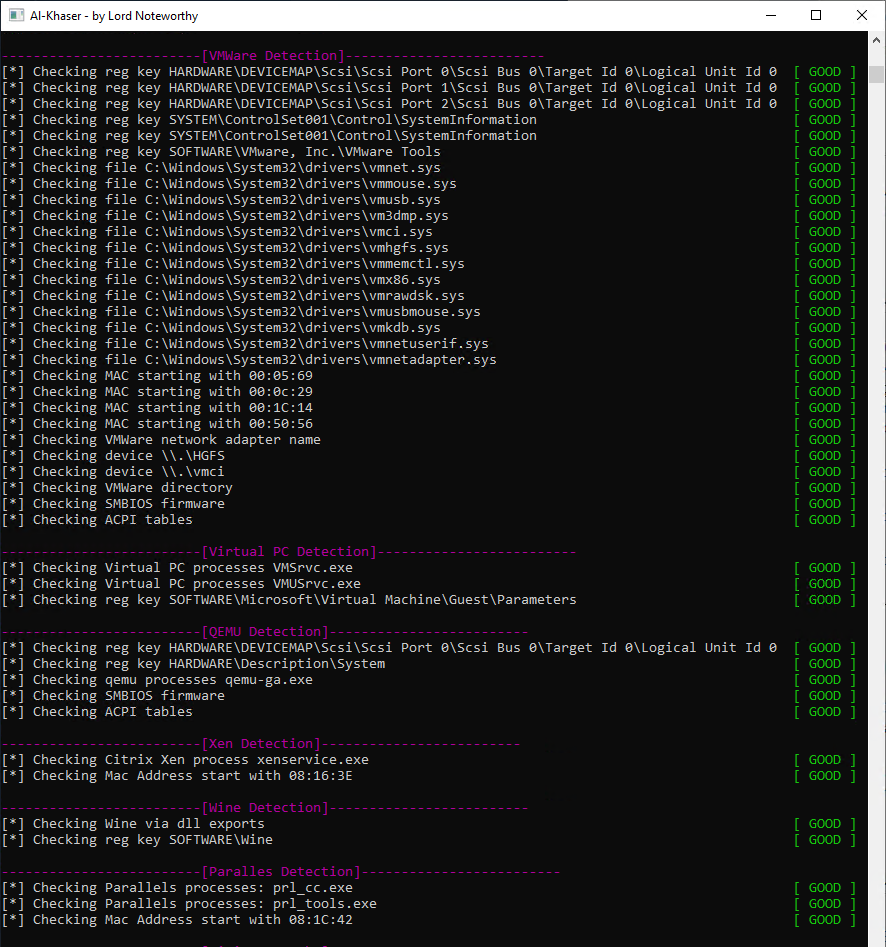Click the prl_tools.exe process check line
Viewport: 886px width, 947px height.
coord(189,904)
